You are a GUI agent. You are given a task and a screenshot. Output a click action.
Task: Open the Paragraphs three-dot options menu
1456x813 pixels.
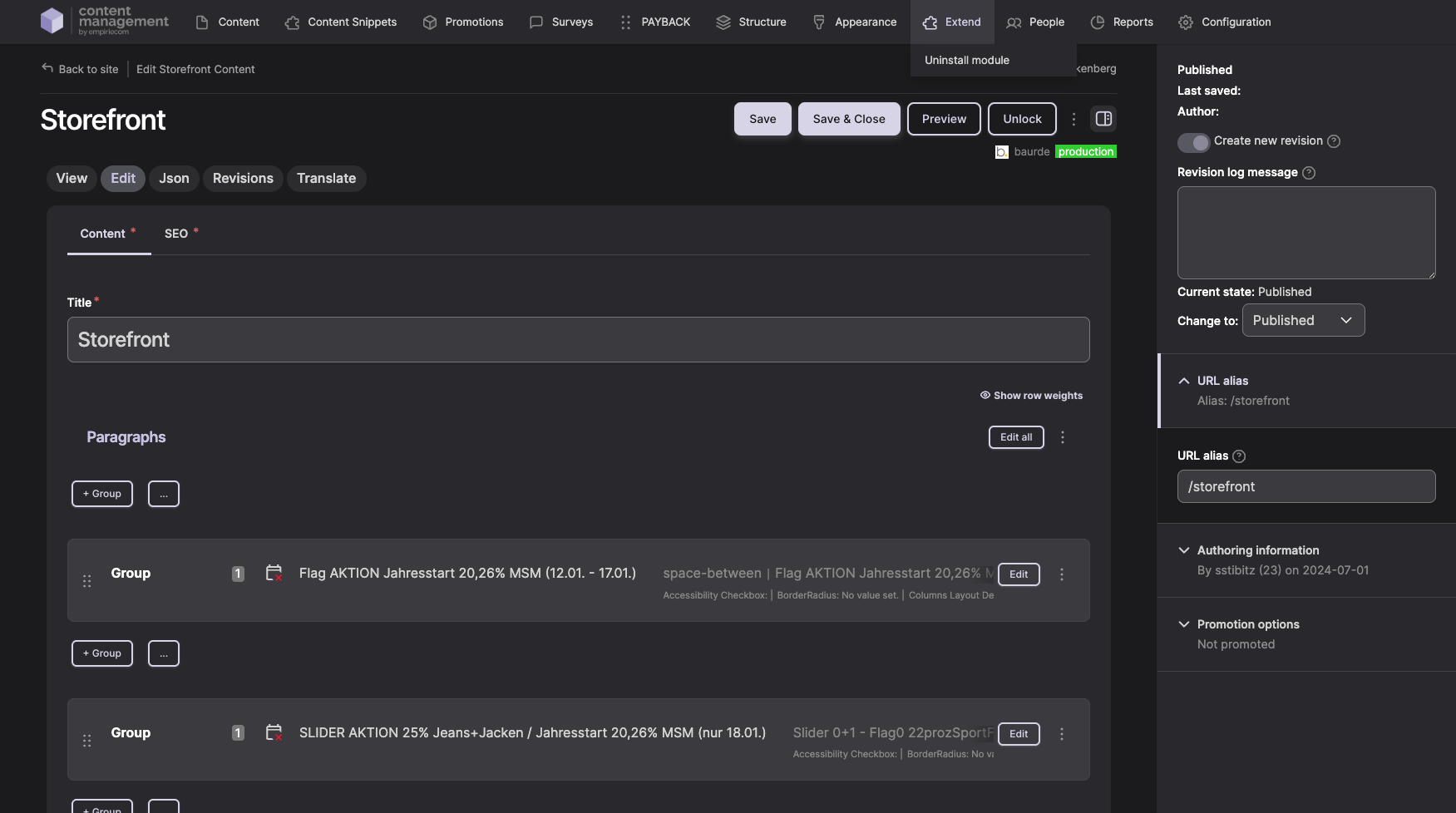1062,437
